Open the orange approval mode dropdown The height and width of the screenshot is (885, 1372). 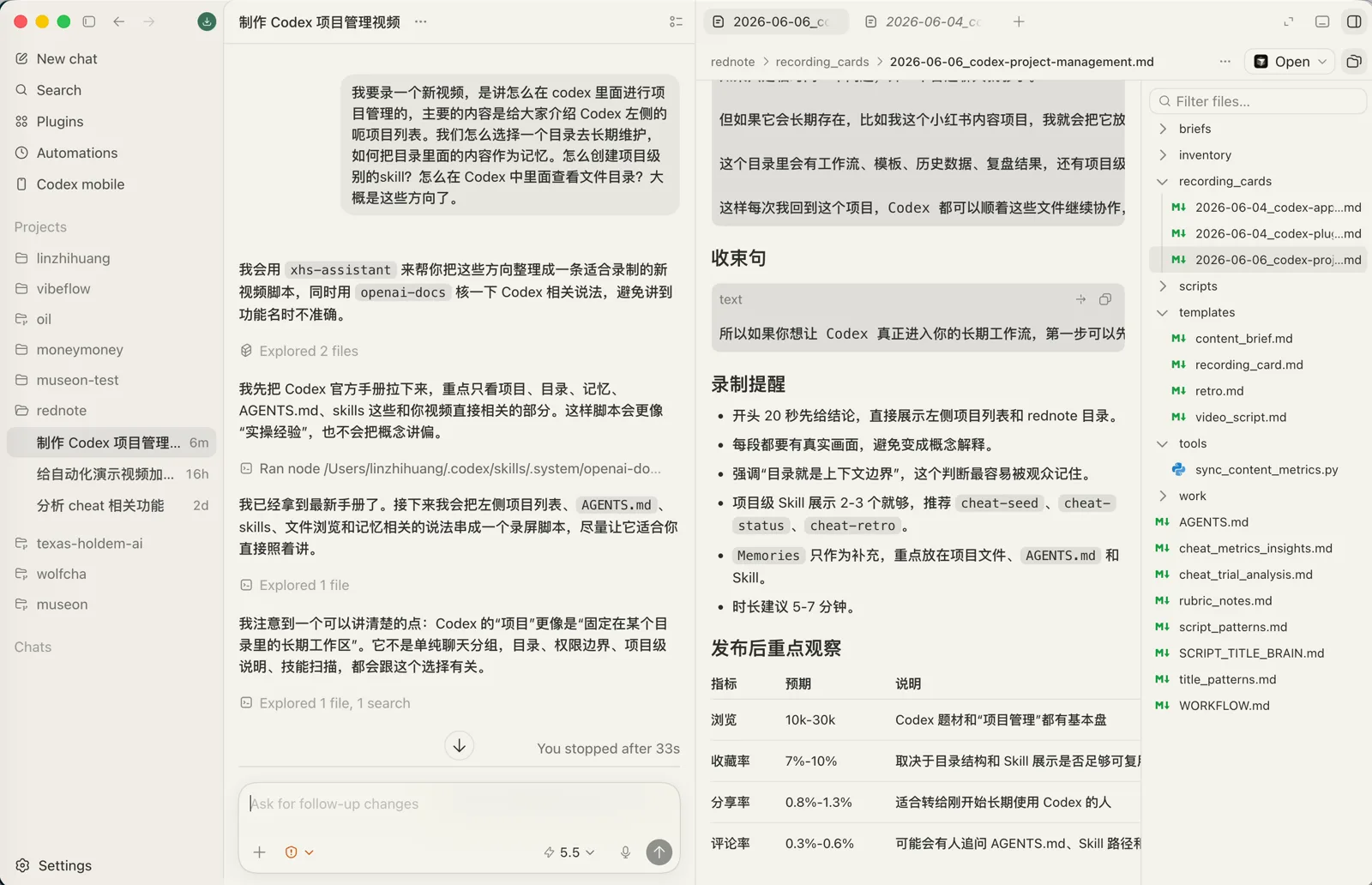pos(299,852)
